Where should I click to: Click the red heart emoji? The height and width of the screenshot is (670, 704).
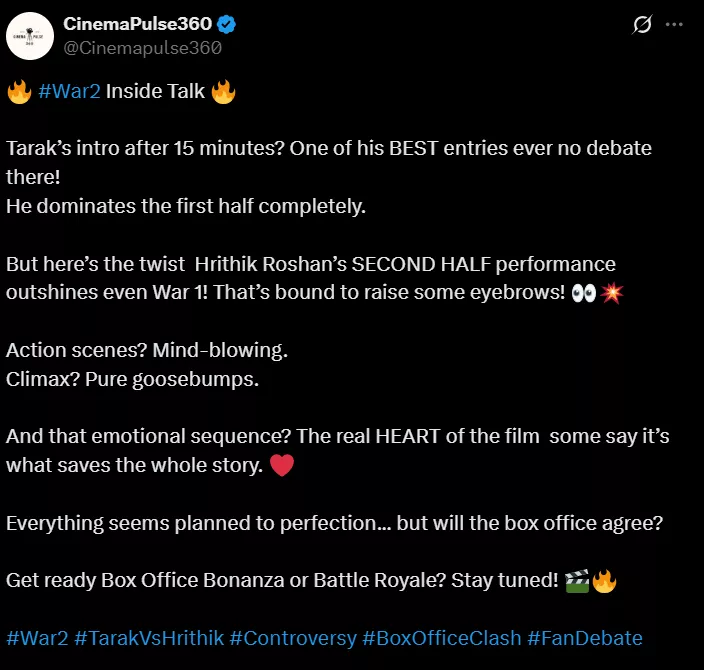[282, 466]
